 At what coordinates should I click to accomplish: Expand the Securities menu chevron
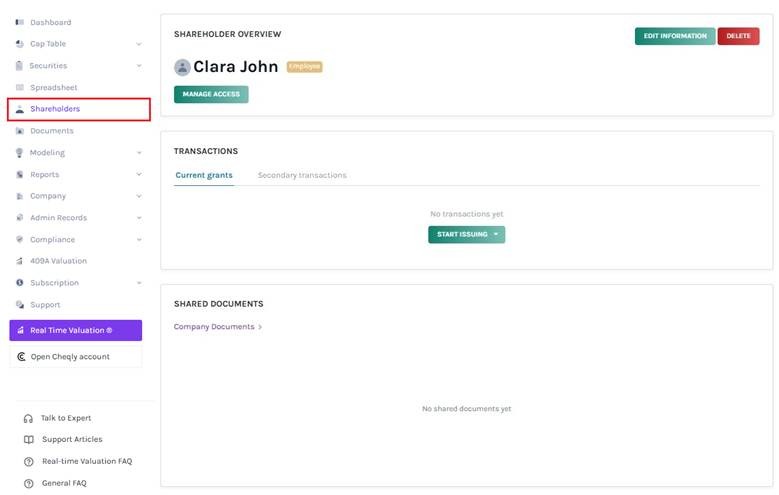click(x=139, y=66)
